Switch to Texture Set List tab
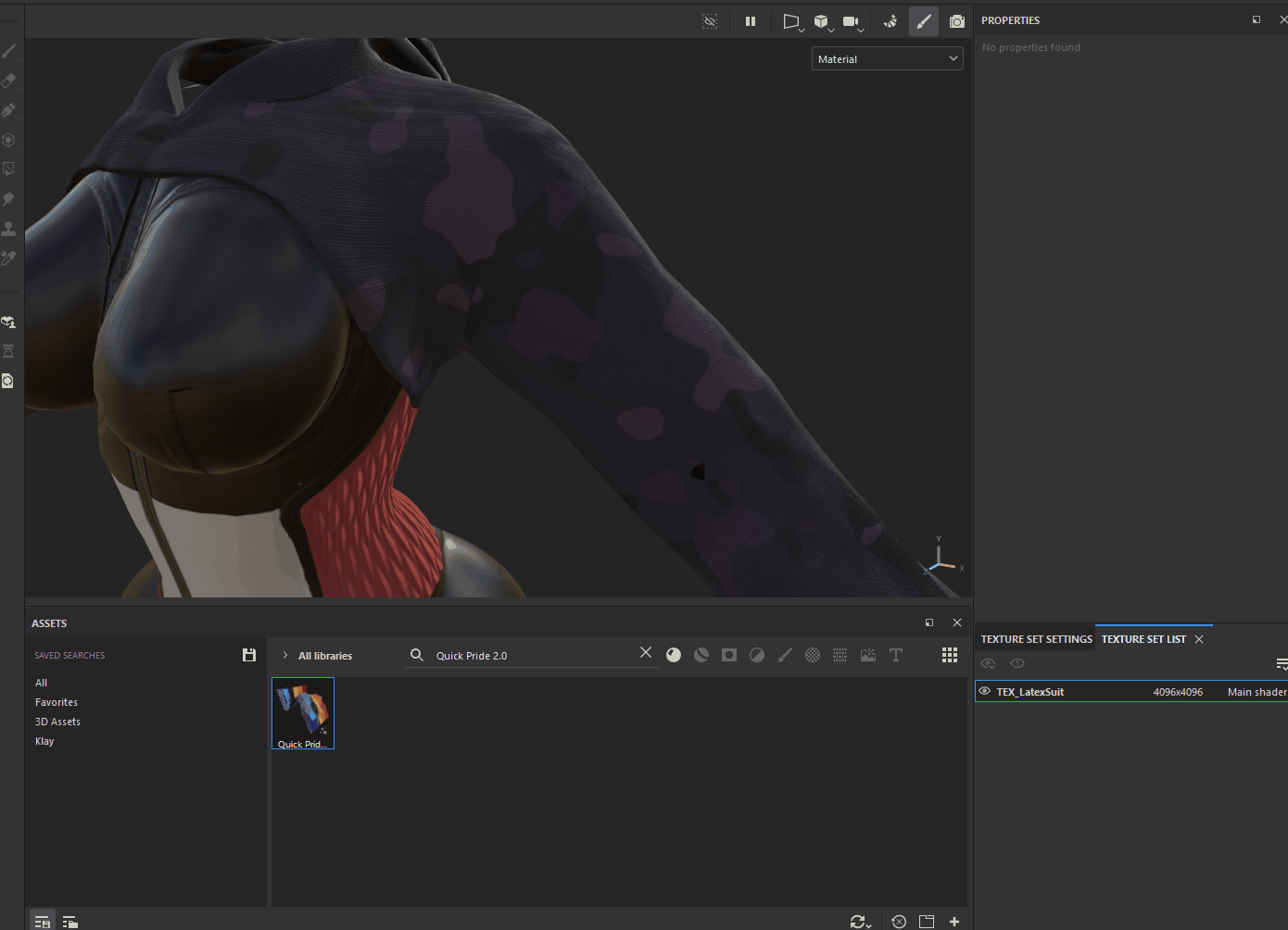 click(x=1143, y=639)
